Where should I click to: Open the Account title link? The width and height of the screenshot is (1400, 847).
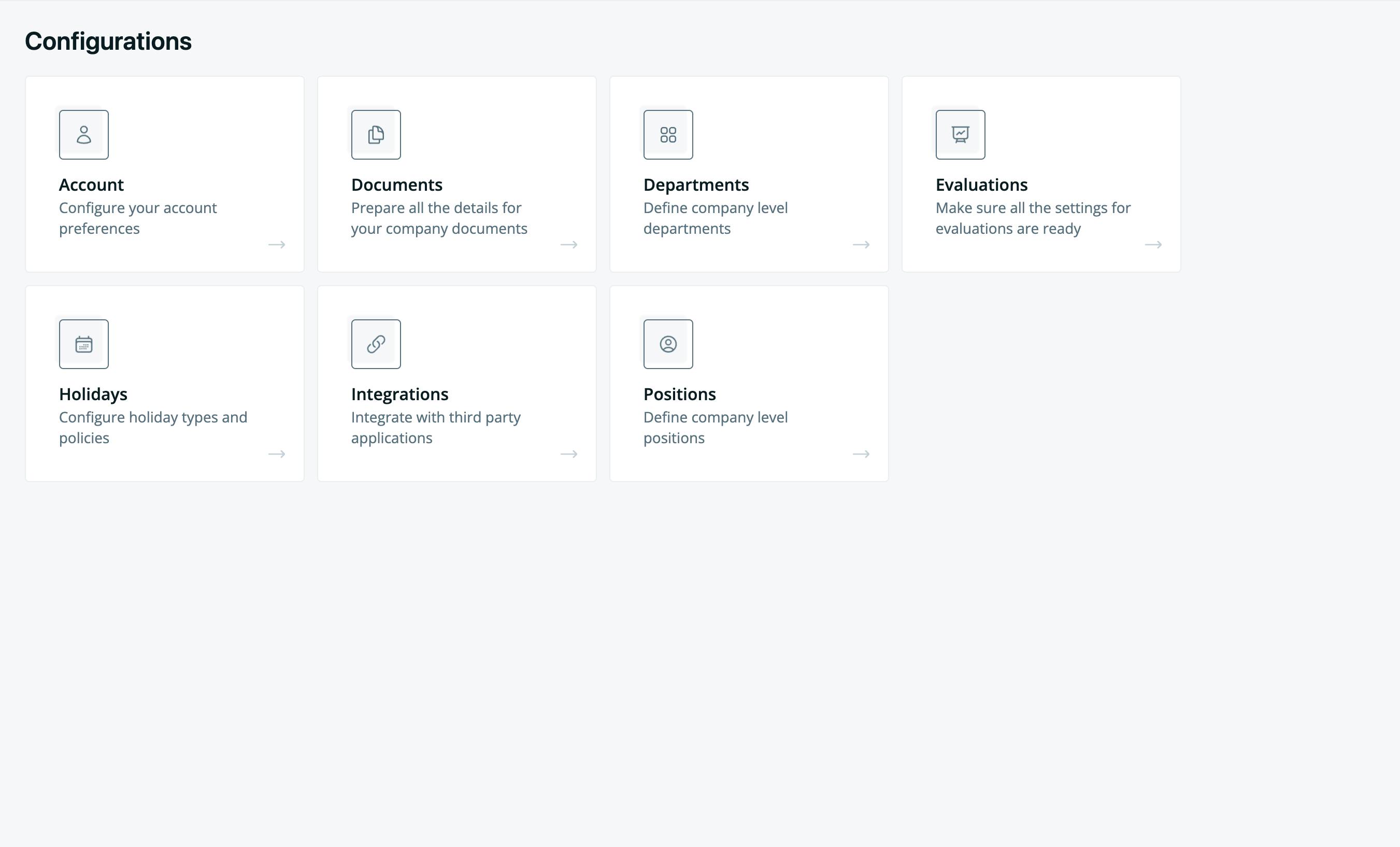[x=91, y=185]
